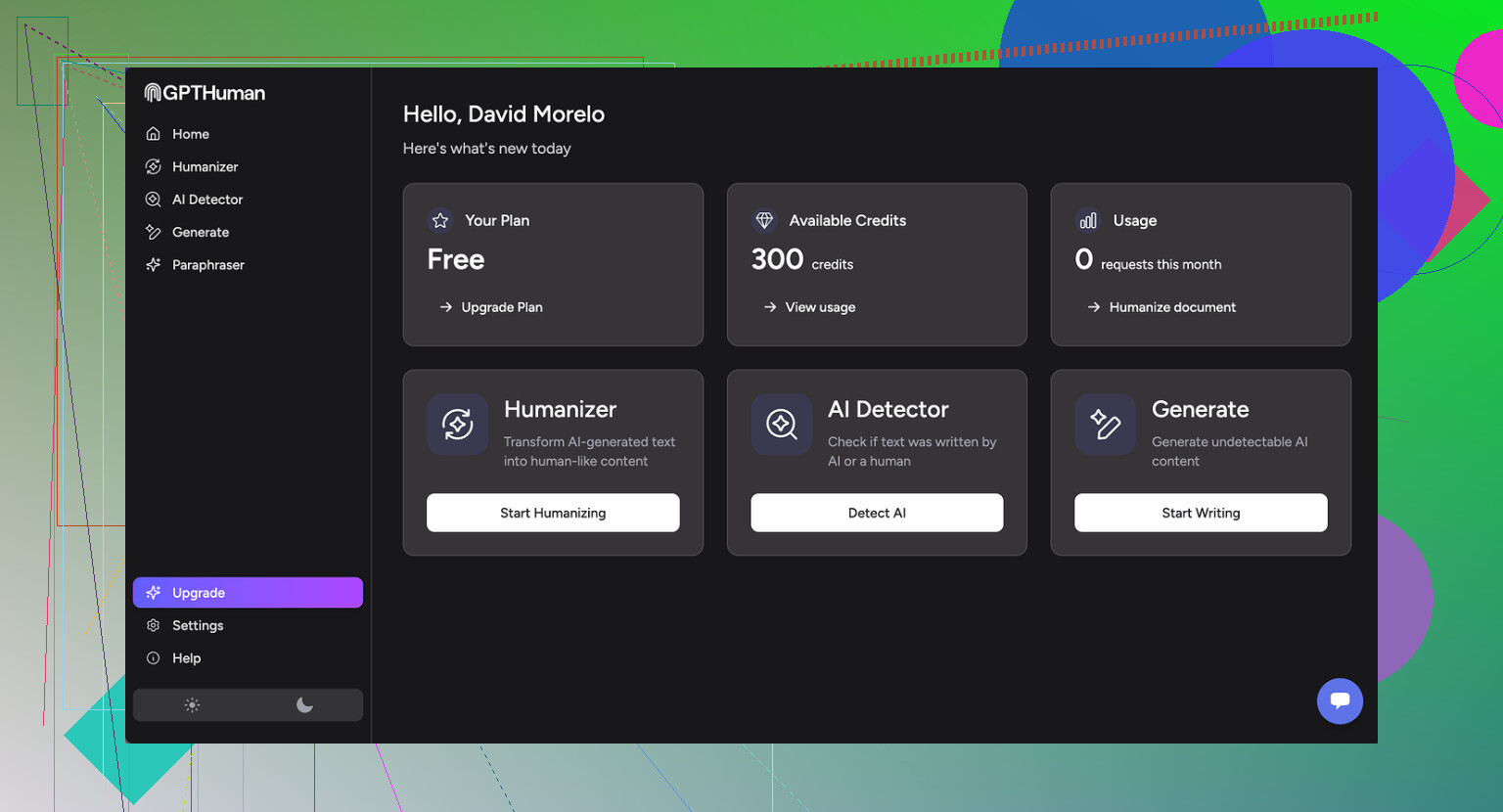Click the star icon beside Your Plan
Screen dimensions: 1503x812
coord(440,221)
